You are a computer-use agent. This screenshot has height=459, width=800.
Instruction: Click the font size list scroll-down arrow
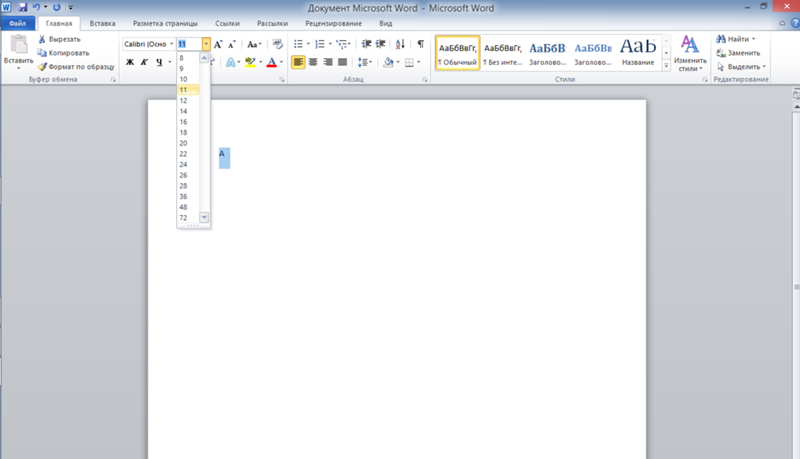(204, 218)
